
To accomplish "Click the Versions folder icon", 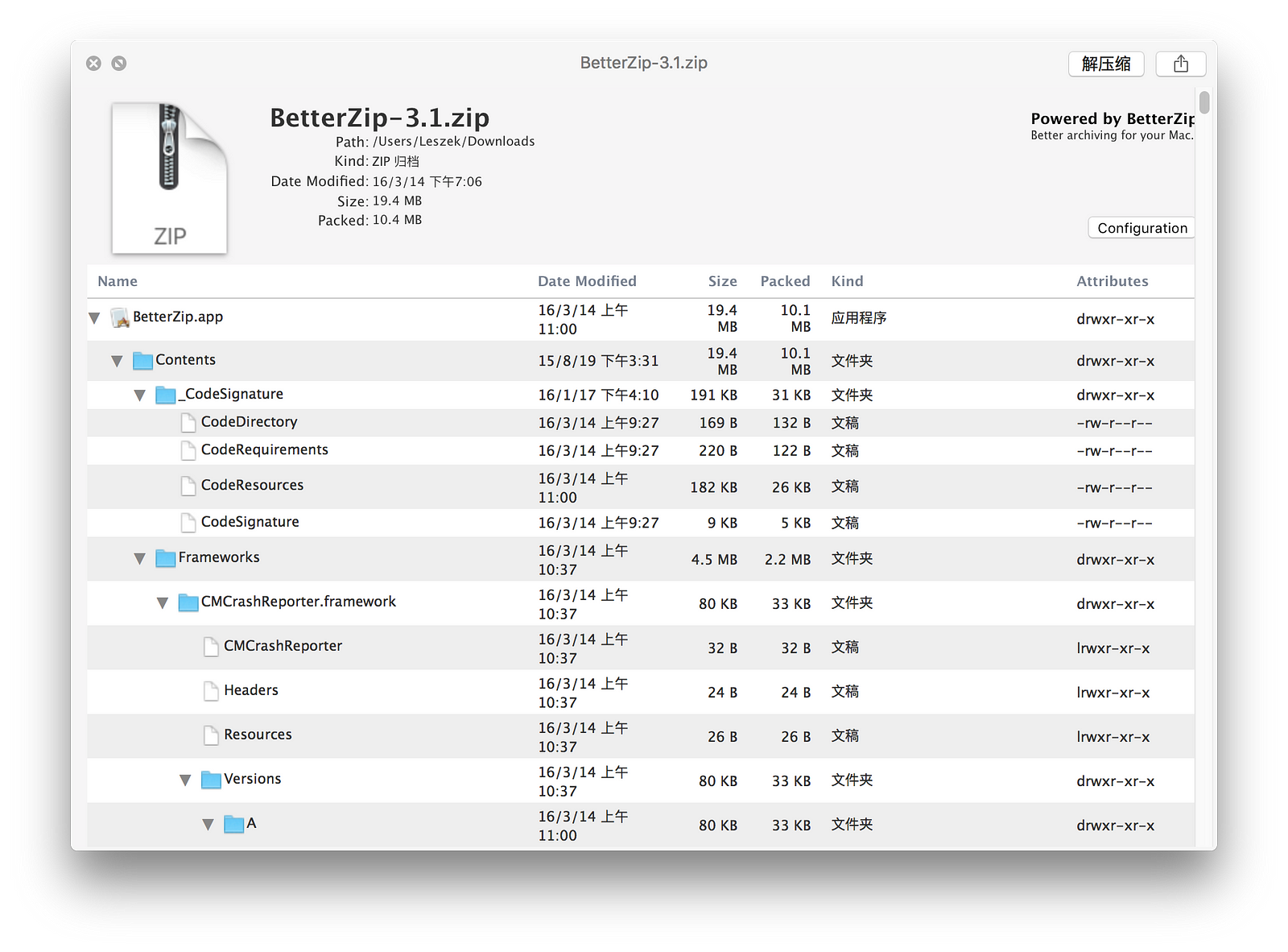I will pos(211,780).
